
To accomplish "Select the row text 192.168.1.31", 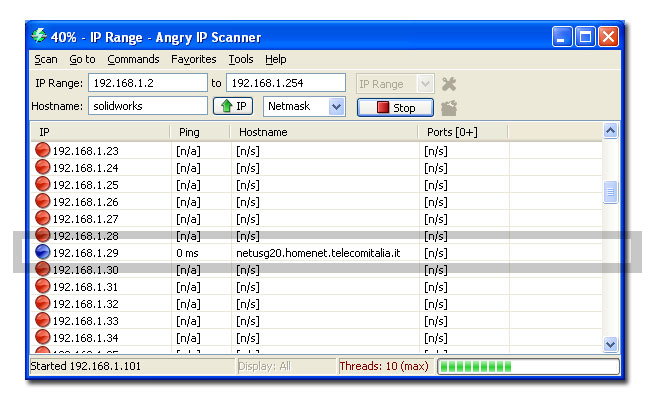I will [85, 287].
